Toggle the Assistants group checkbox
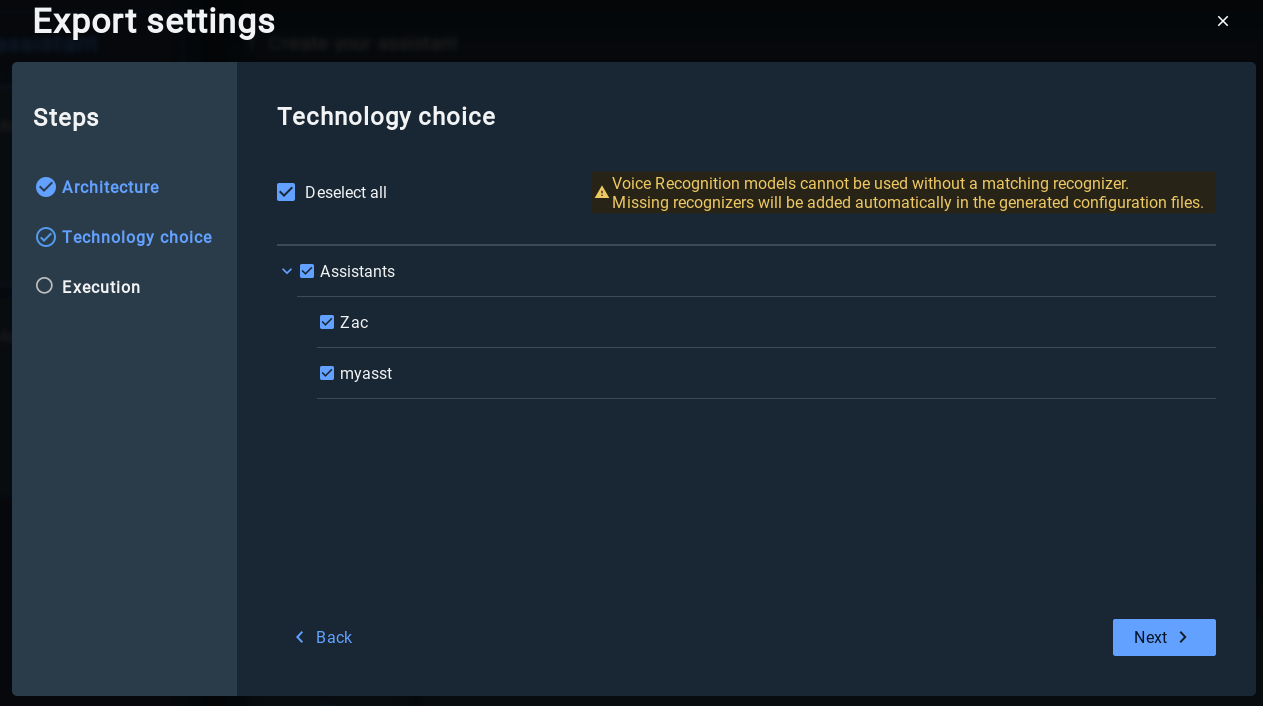The height and width of the screenshot is (706, 1263). [307, 271]
